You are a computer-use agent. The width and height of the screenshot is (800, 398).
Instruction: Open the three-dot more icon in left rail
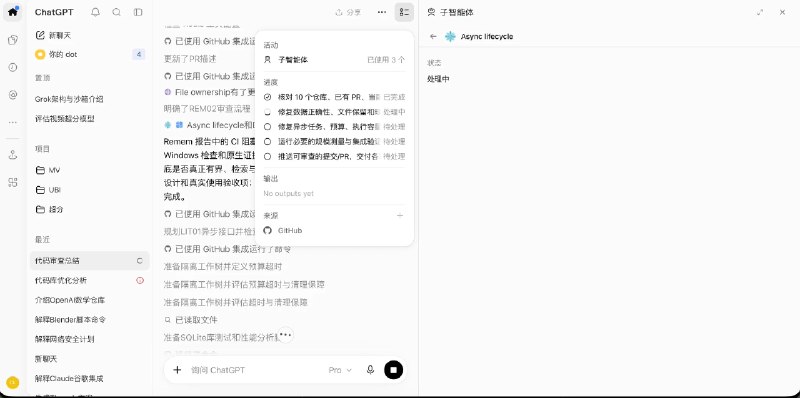[13, 122]
